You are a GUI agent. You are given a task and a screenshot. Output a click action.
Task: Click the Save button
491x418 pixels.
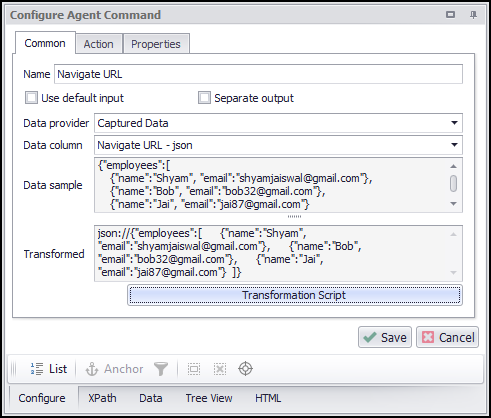(385, 337)
